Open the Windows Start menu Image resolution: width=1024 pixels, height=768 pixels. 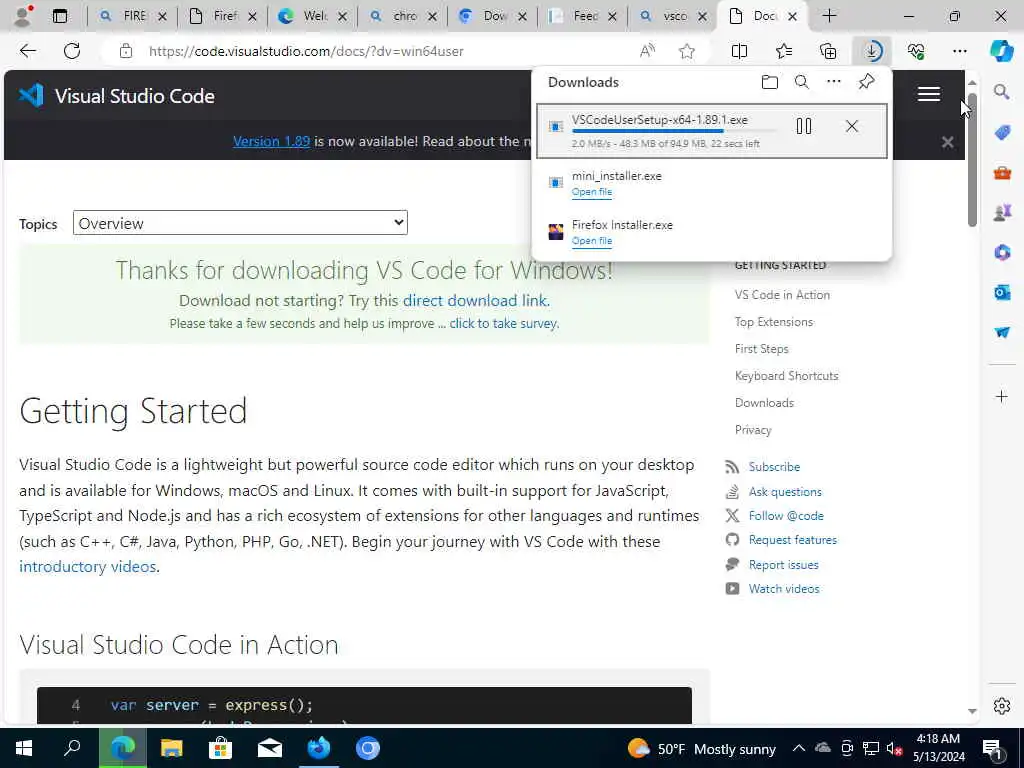pos(24,748)
